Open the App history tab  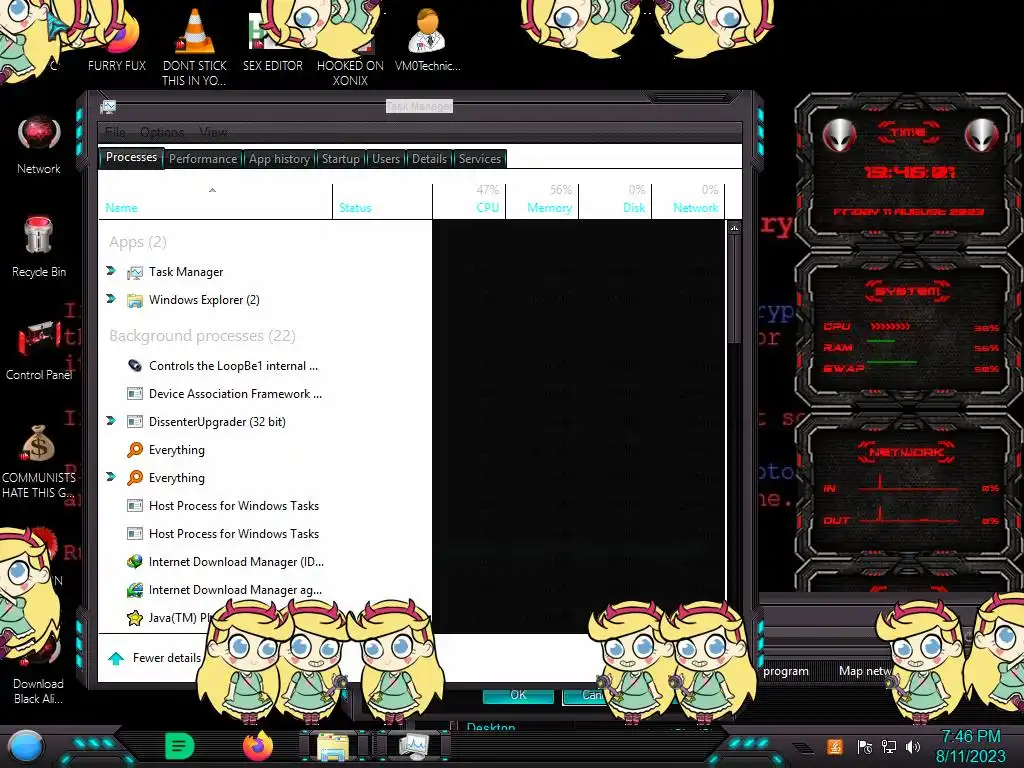click(280, 159)
